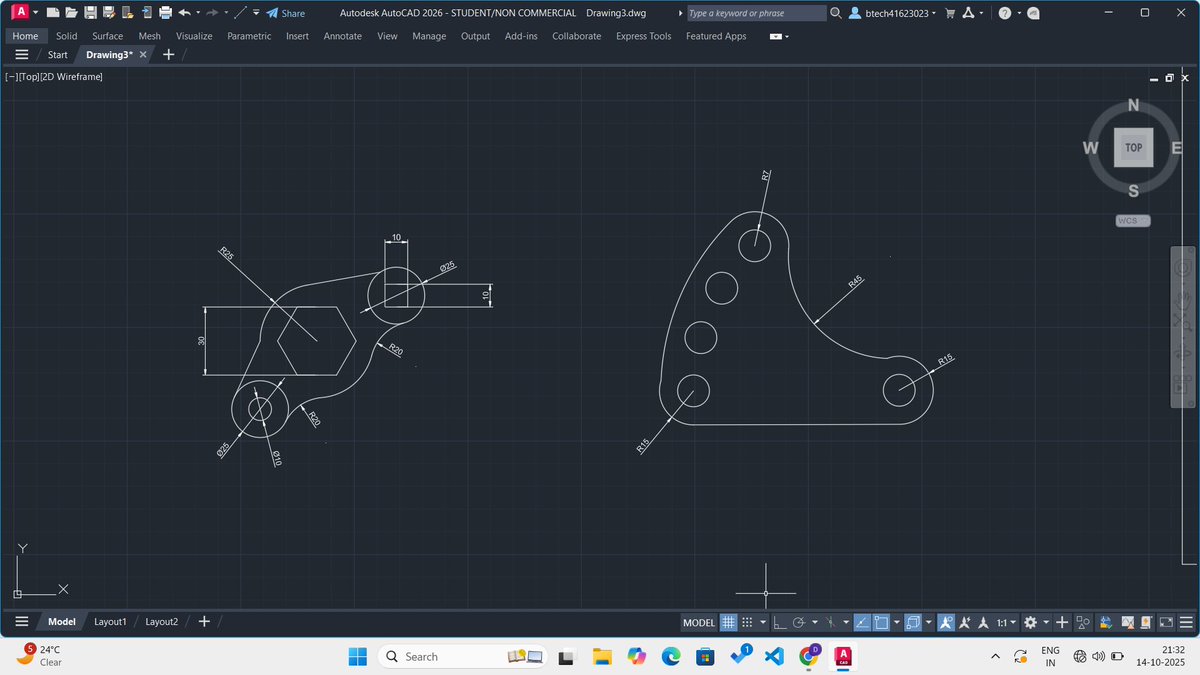Switch to the Start tab

point(58,54)
